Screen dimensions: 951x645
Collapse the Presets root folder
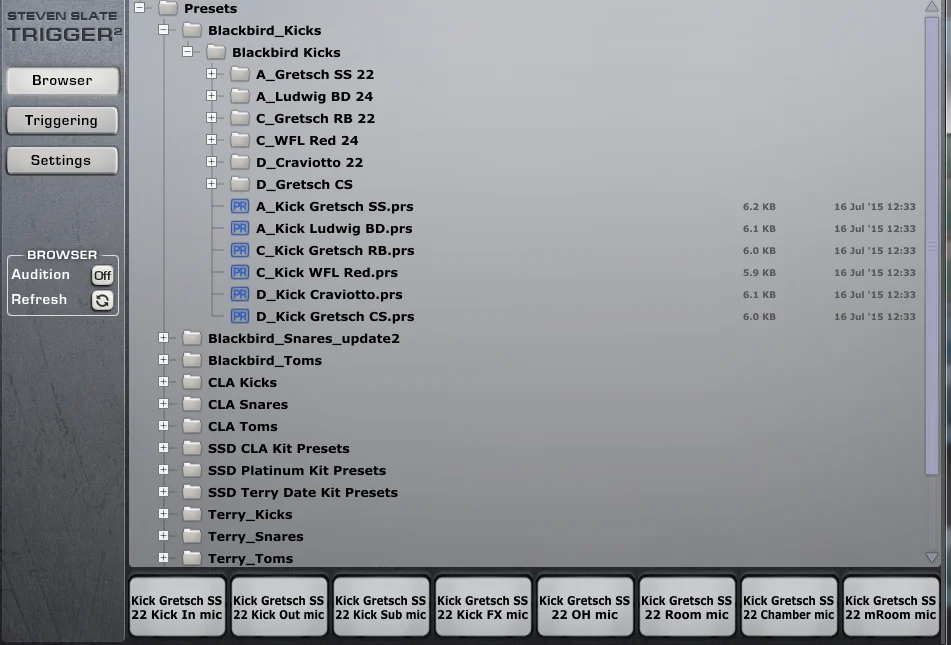139,8
